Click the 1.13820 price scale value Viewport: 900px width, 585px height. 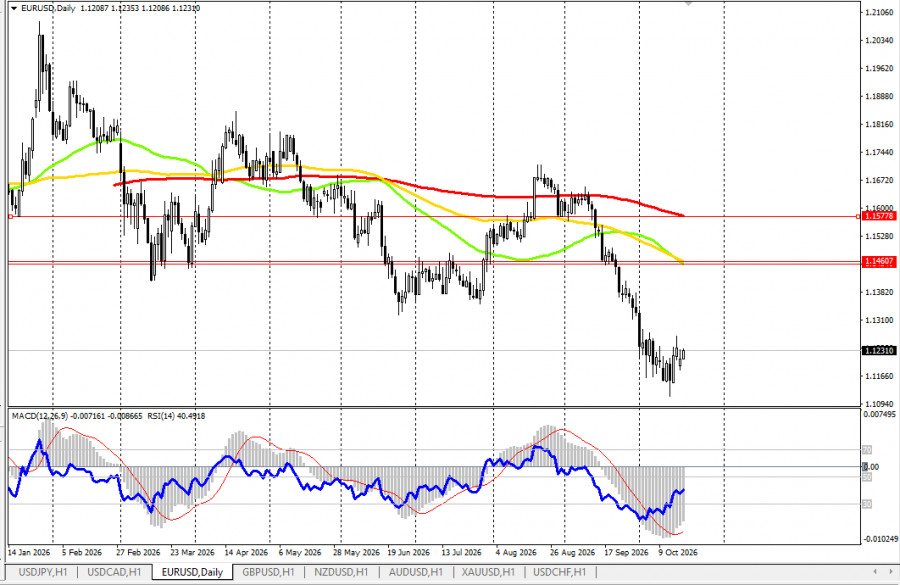(879, 292)
